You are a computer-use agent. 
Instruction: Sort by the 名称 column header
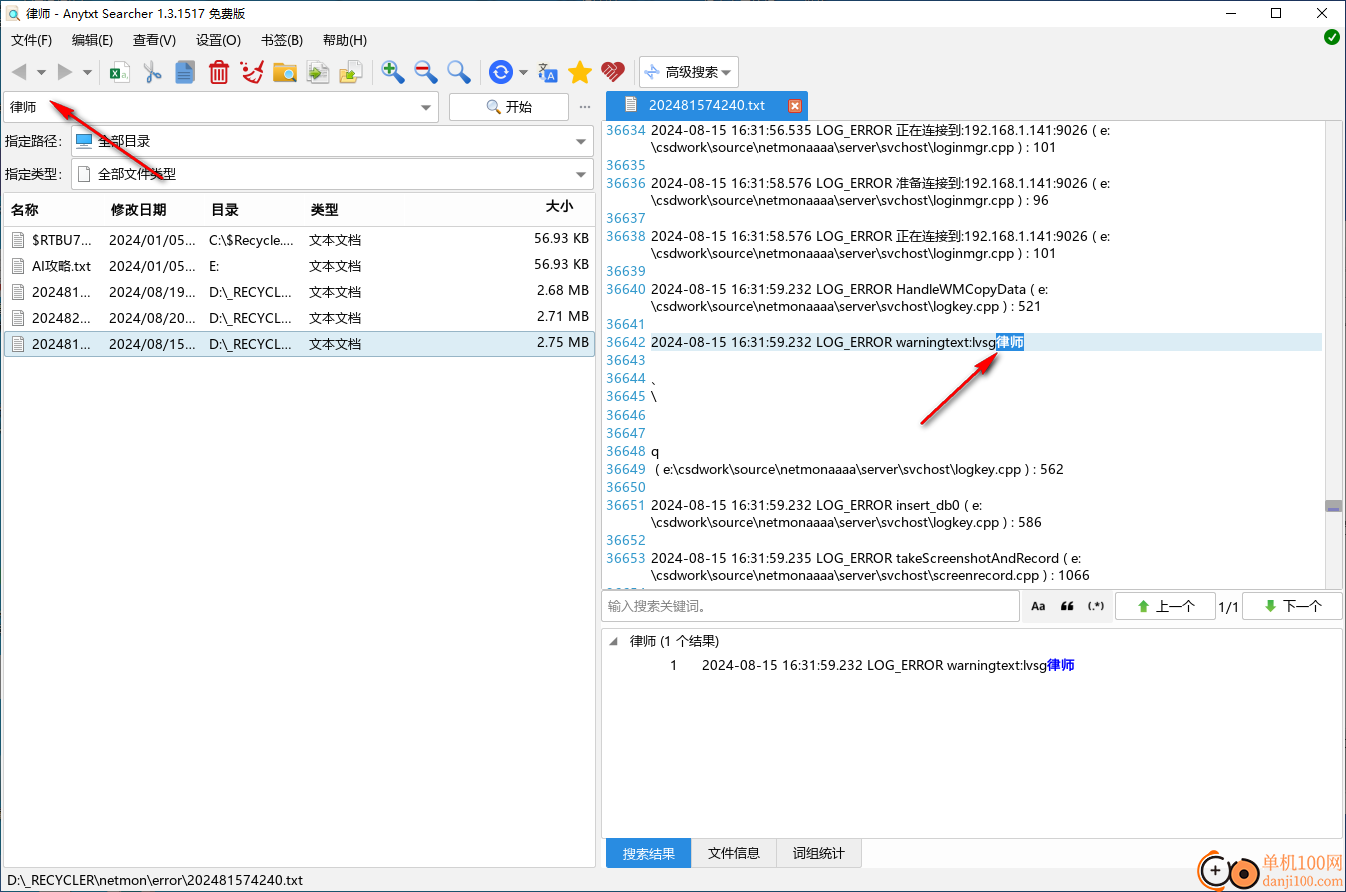coord(54,209)
